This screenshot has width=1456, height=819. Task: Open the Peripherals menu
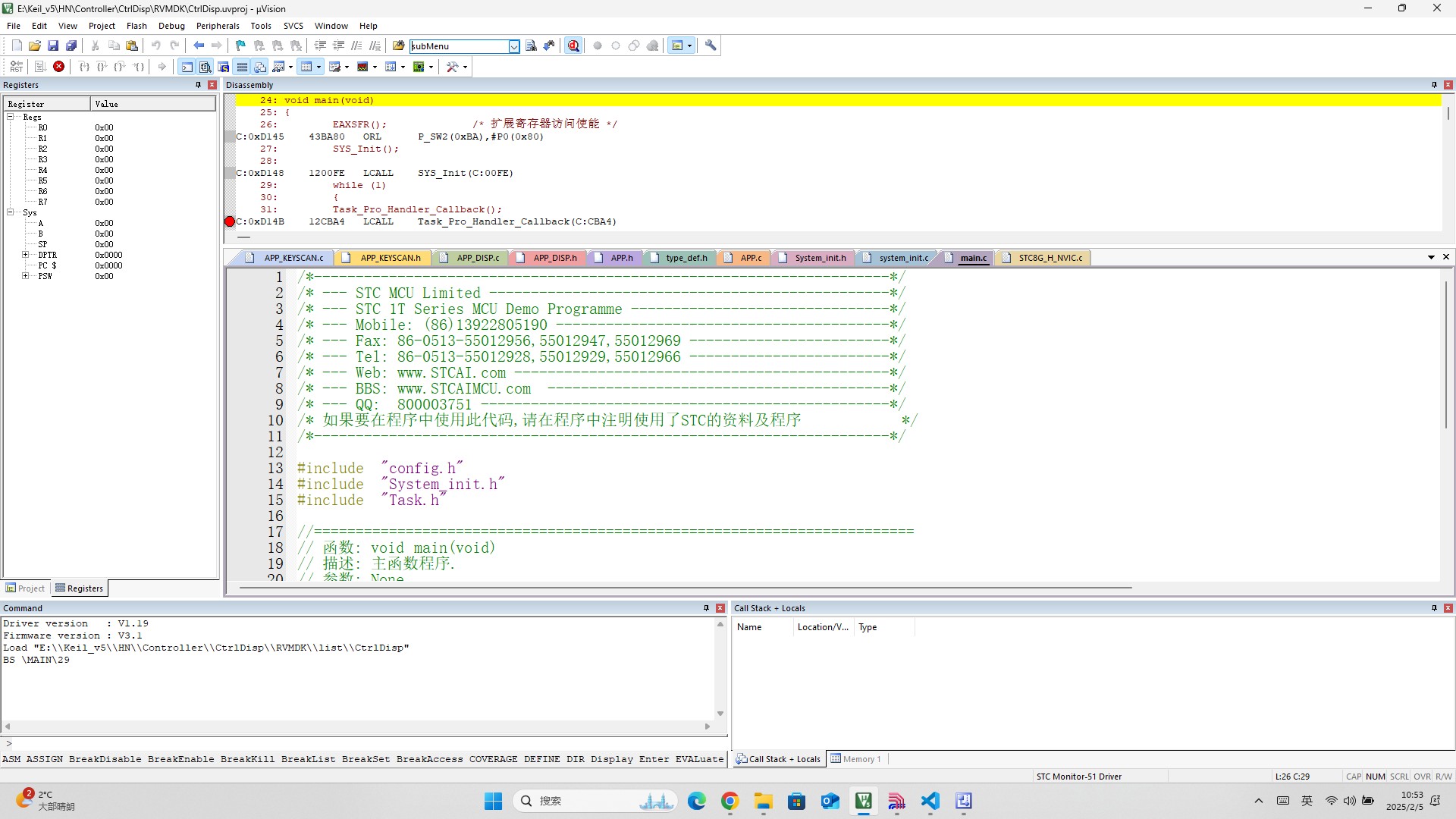click(218, 26)
